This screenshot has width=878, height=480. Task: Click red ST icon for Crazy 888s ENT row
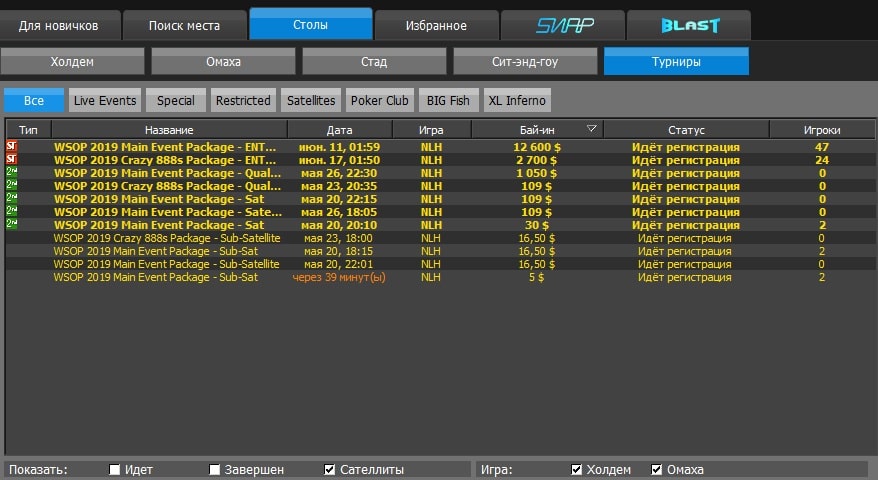pyautogui.click(x=12, y=160)
